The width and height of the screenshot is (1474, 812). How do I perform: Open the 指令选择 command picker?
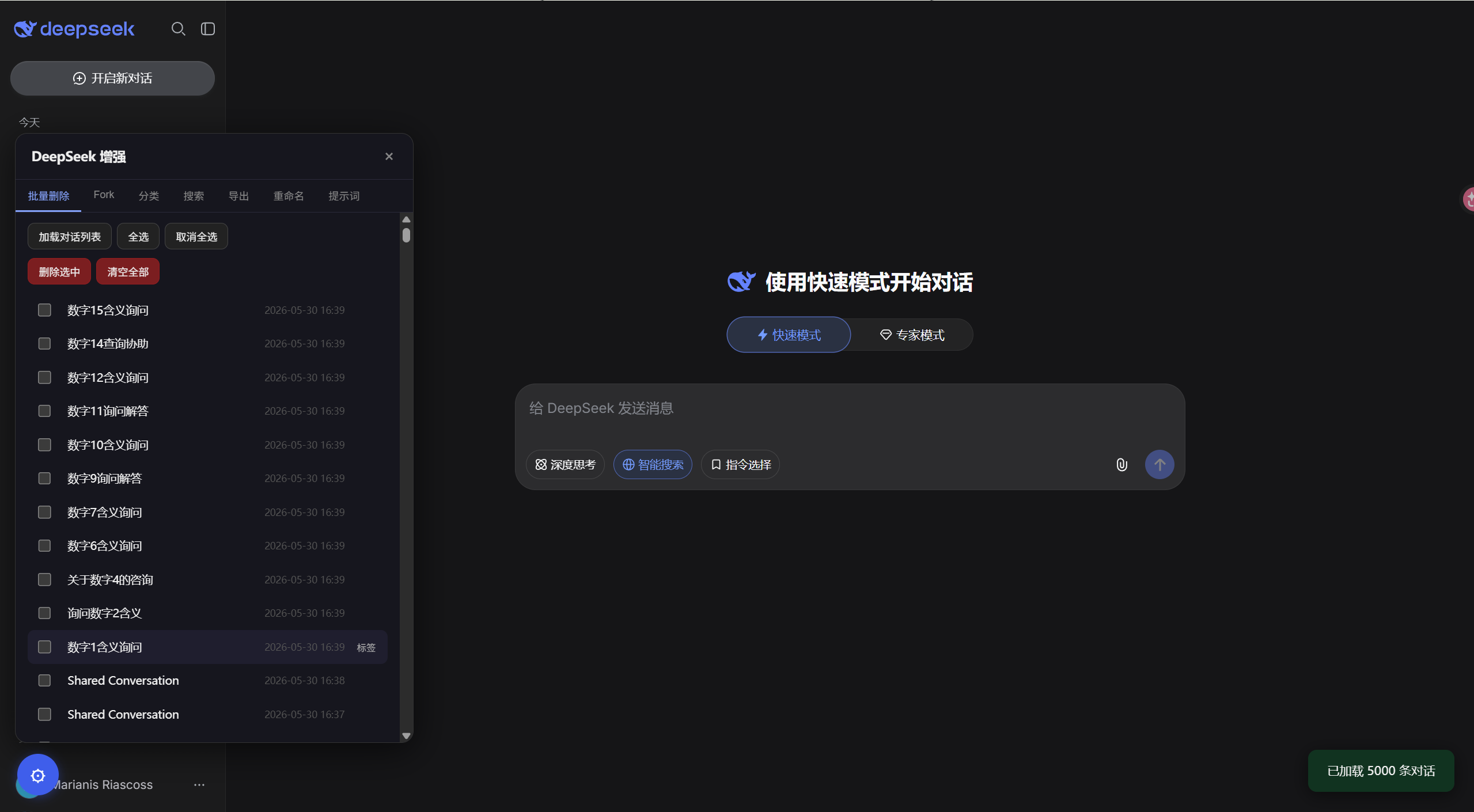coord(741,465)
